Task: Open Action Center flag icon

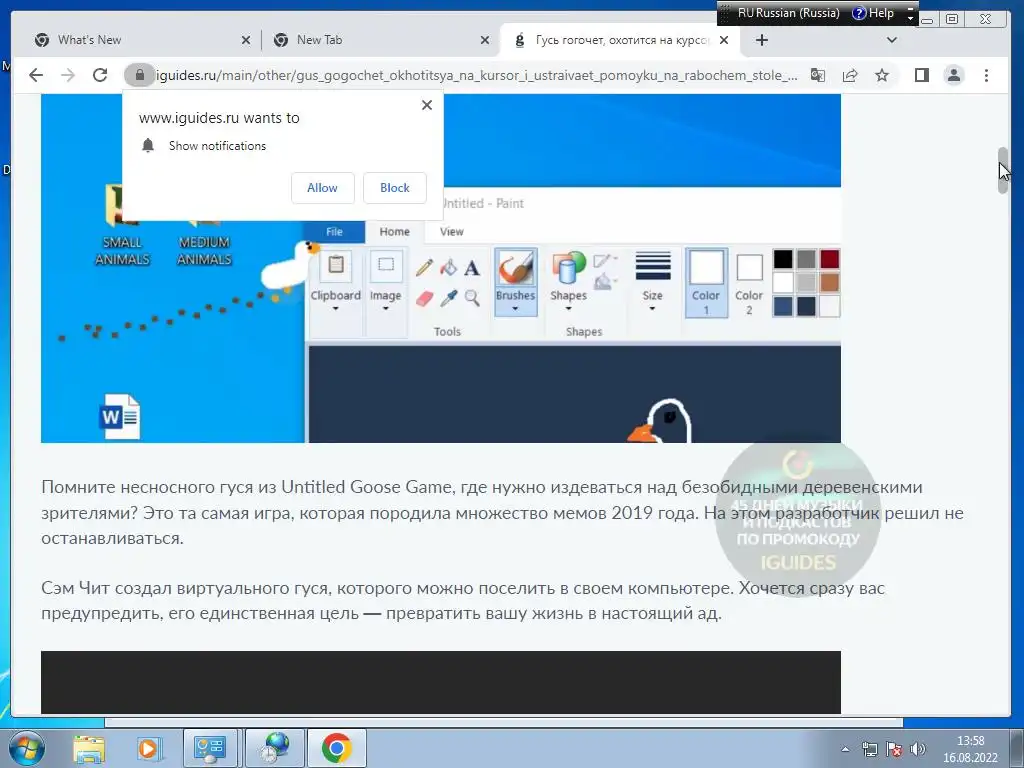Action: pyautogui.click(x=893, y=749)
